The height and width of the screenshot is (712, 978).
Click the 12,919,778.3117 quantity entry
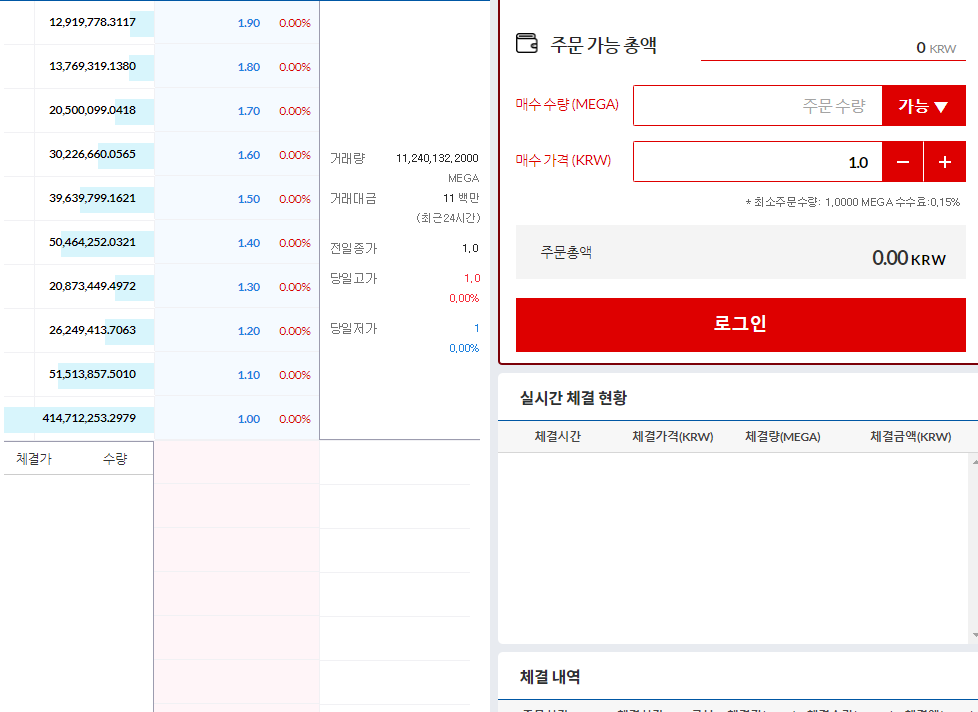pyautogui.click(x=92, y=22)
